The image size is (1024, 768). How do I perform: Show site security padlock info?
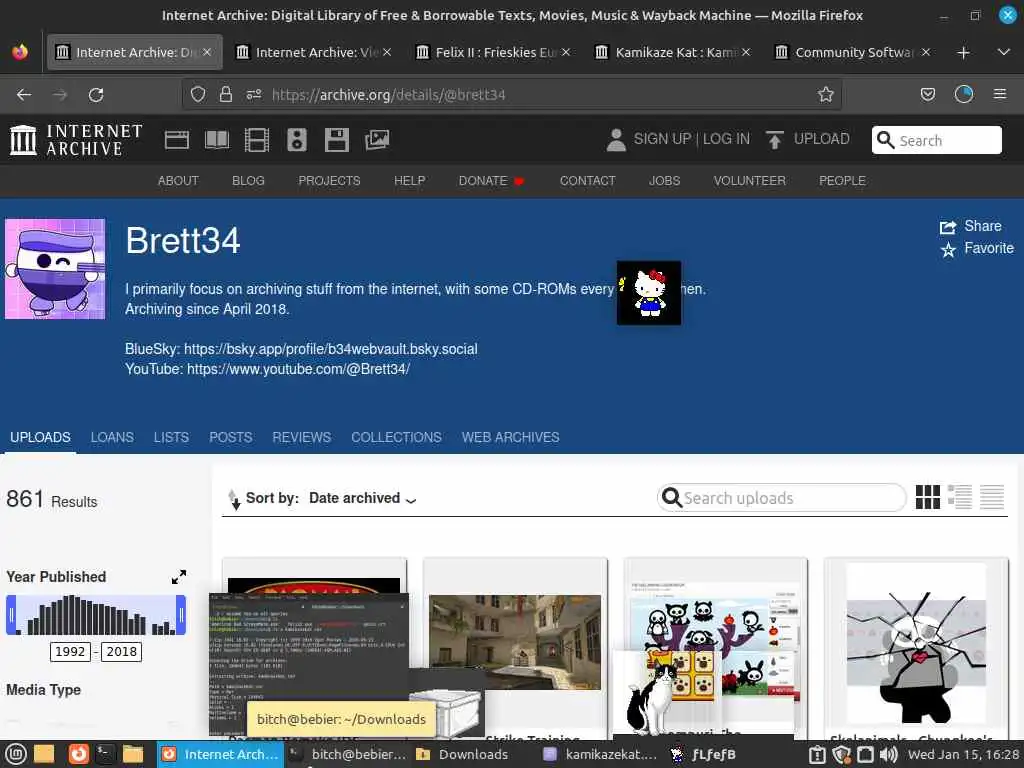[226, 95]
